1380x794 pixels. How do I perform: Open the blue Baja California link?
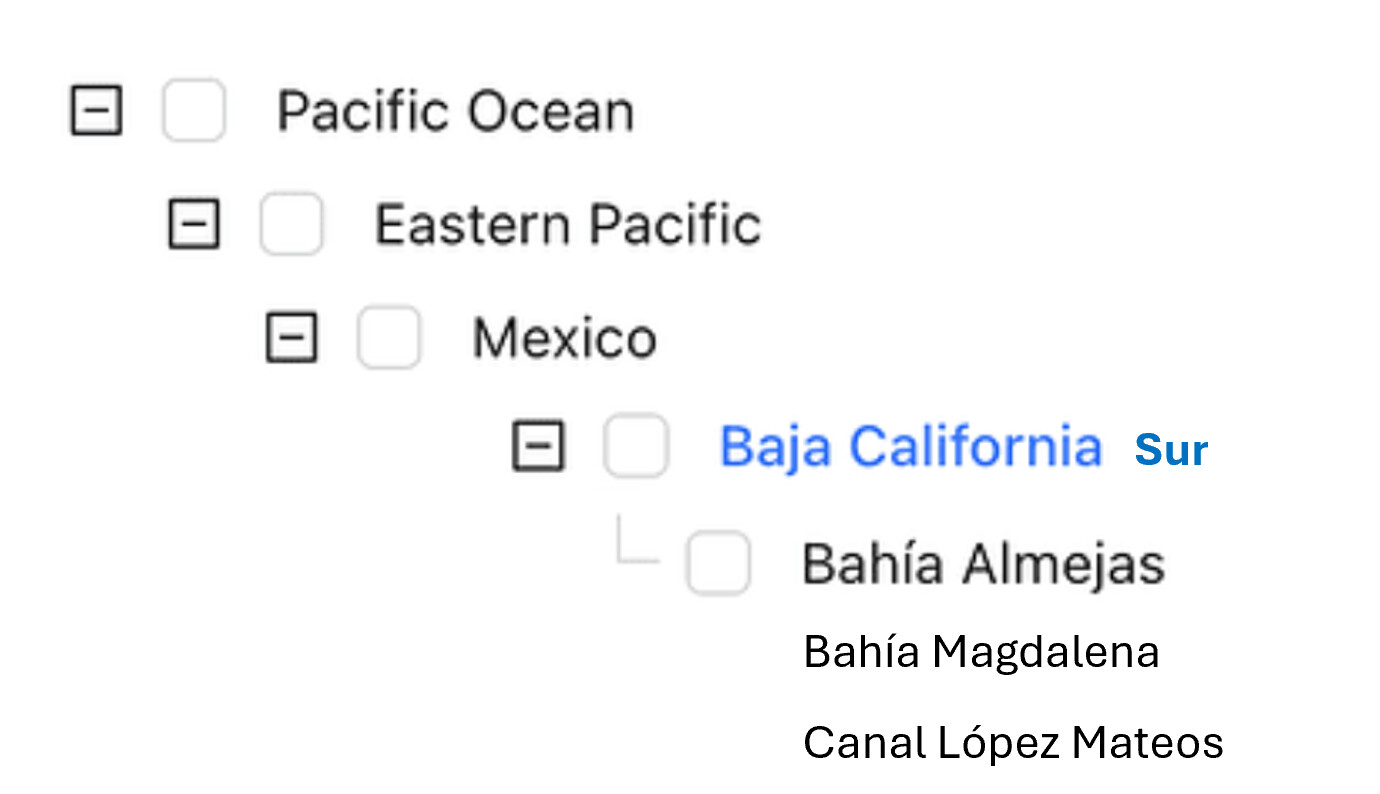tap(910, 446)
